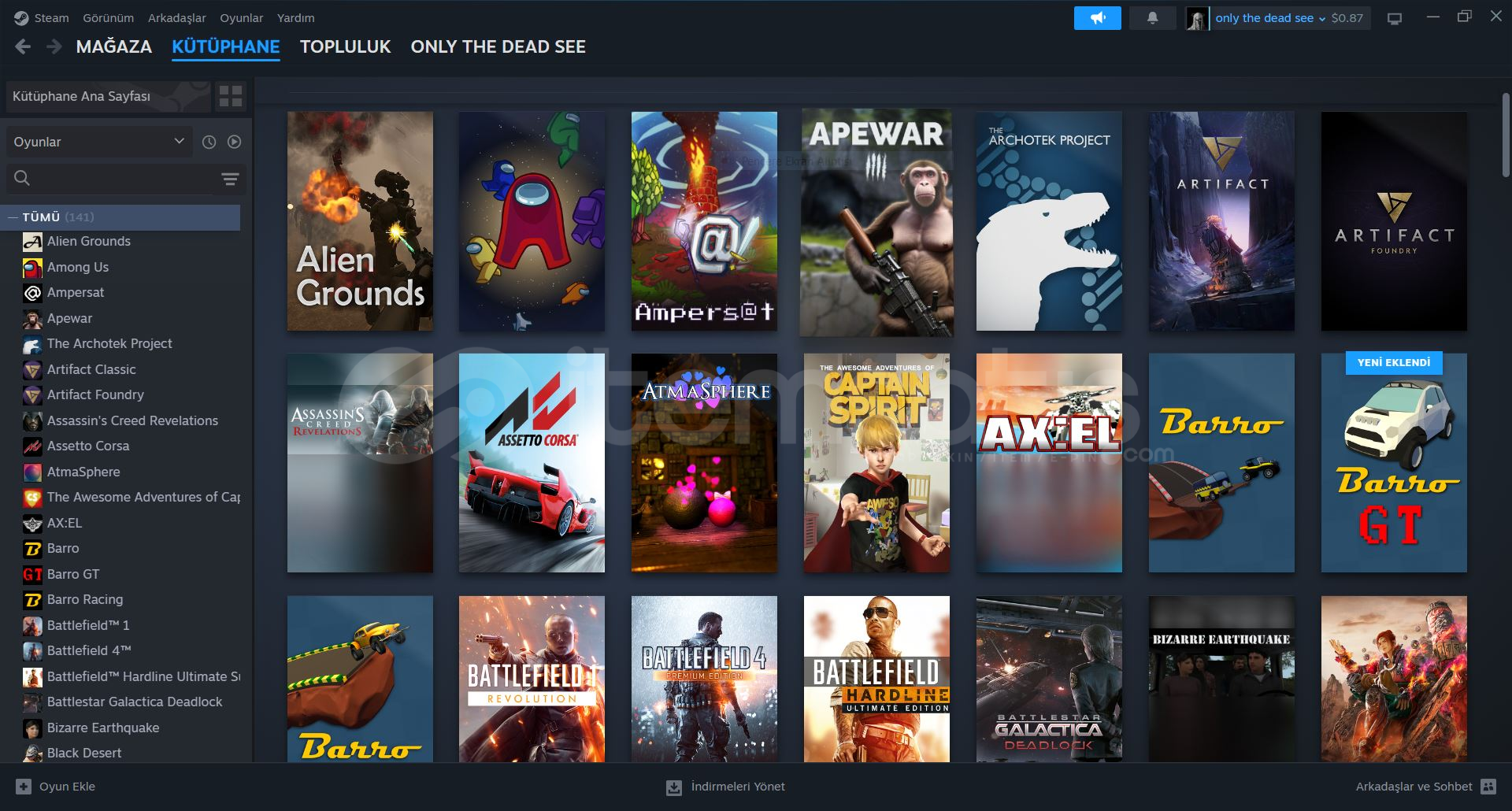This screenshot has width=1512, height=811.
Task: Open the Yardım menu
Action: 295,18
